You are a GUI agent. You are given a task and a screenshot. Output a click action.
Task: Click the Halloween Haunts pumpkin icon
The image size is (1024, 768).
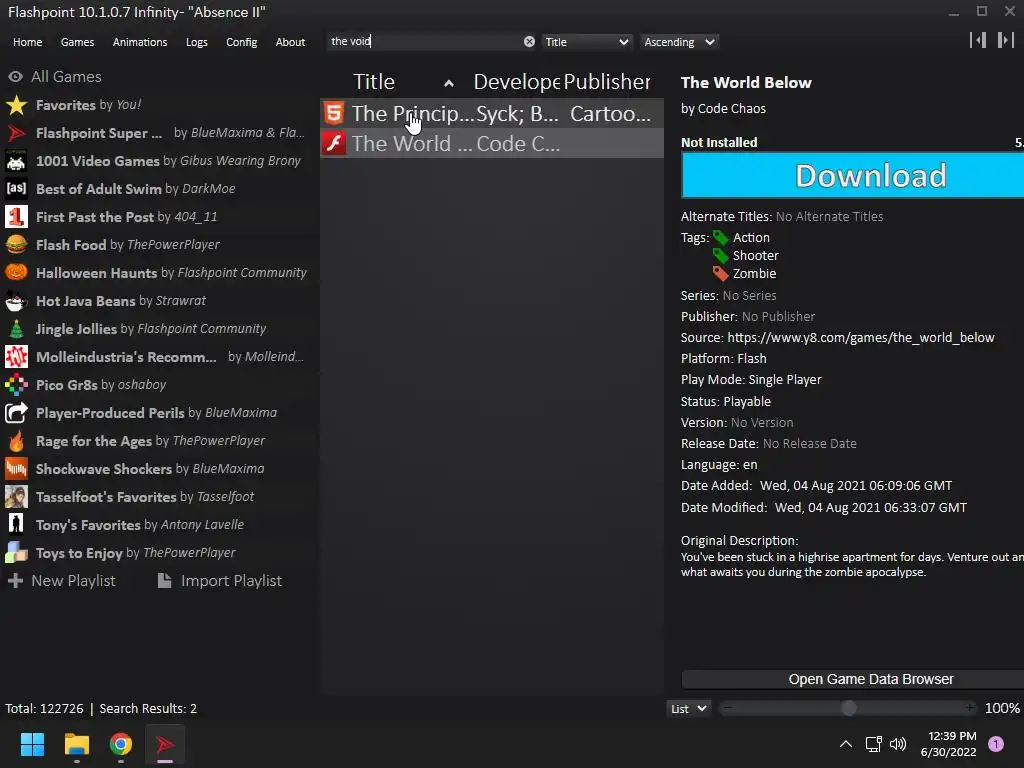point(16,273)
